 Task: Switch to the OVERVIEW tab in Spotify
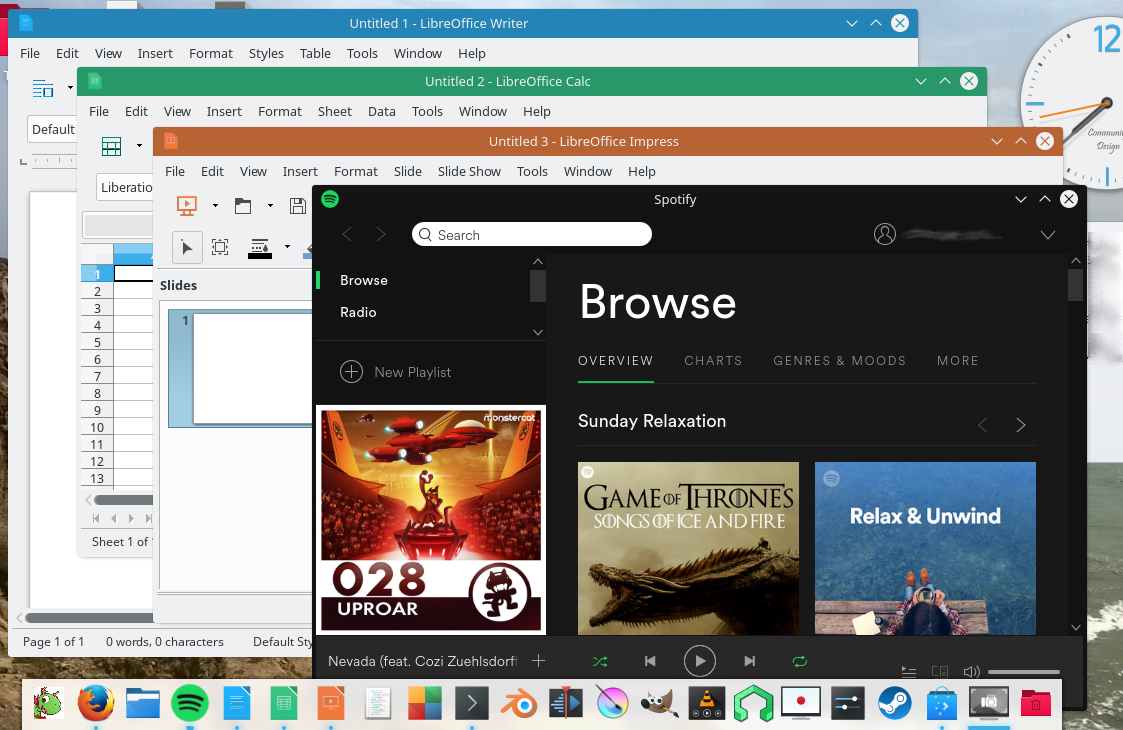click(x=615, y=360)
